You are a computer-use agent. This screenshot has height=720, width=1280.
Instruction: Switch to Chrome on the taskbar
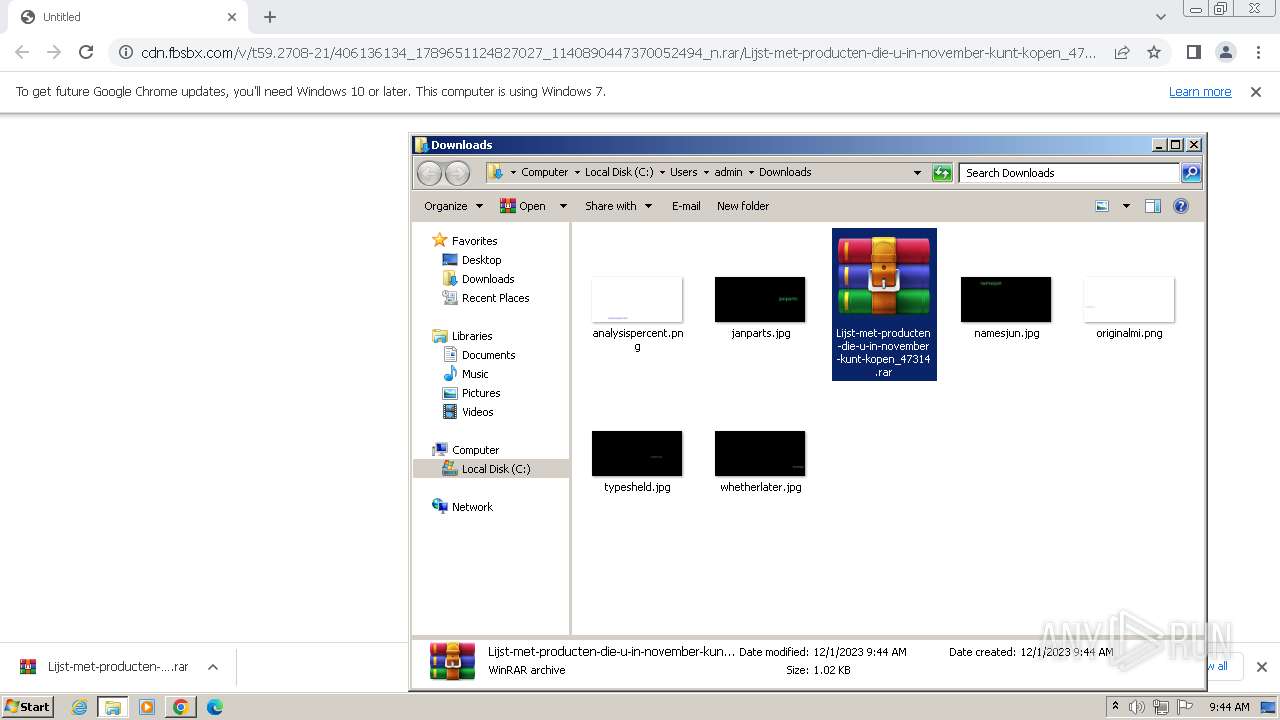(x=181, y=707)
